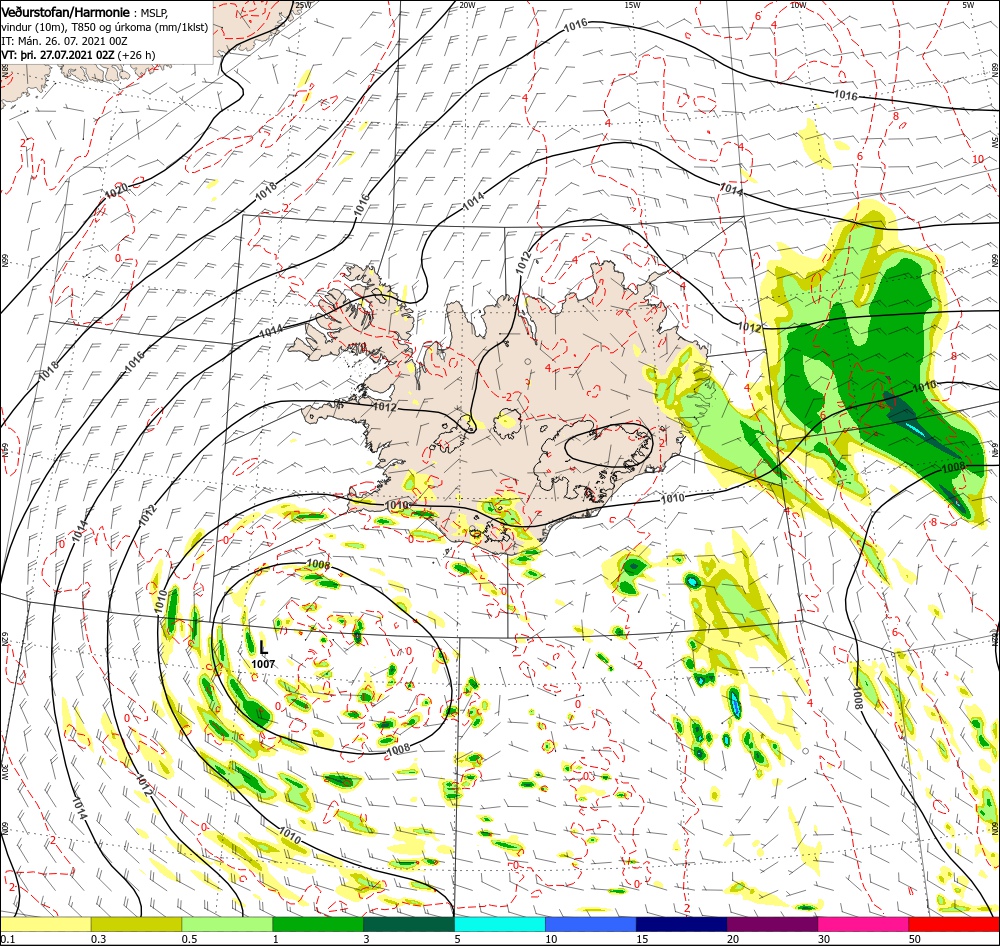Click the red 50+ mm legend swatch
The width and height of the screenshot is (1000, 946).
954,924
